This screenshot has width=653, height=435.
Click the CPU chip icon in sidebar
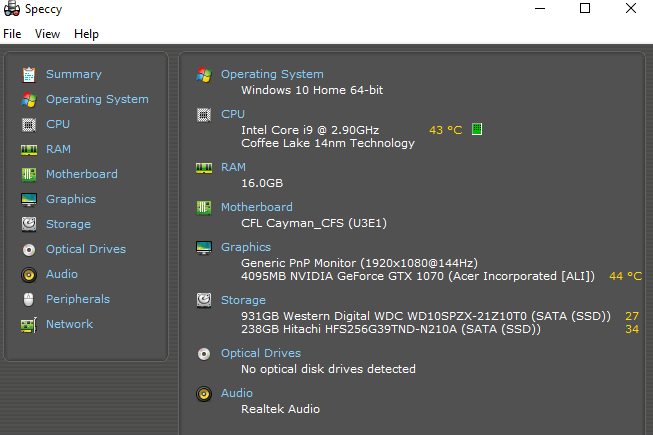(29, 124)
